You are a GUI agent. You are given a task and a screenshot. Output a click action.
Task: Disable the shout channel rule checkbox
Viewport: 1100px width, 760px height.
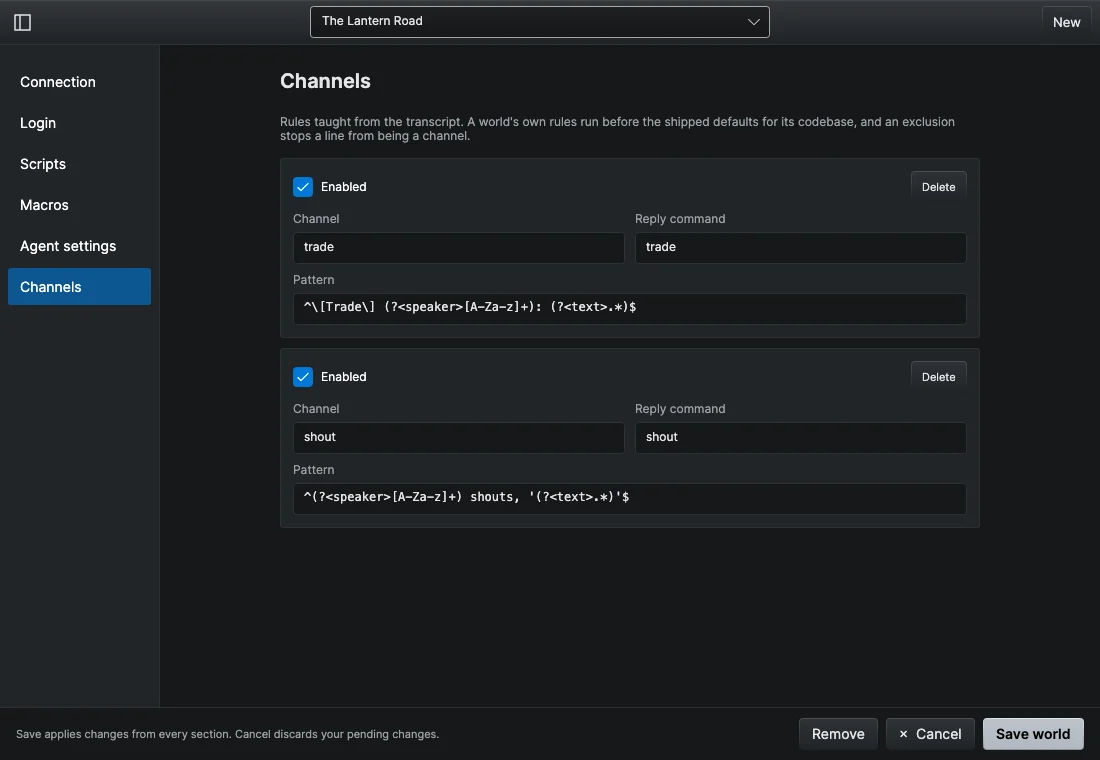[303, 377]
